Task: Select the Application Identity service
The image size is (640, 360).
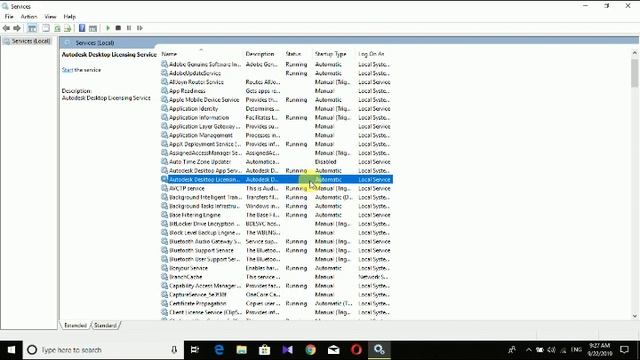Action: click(x=276, y=109)
